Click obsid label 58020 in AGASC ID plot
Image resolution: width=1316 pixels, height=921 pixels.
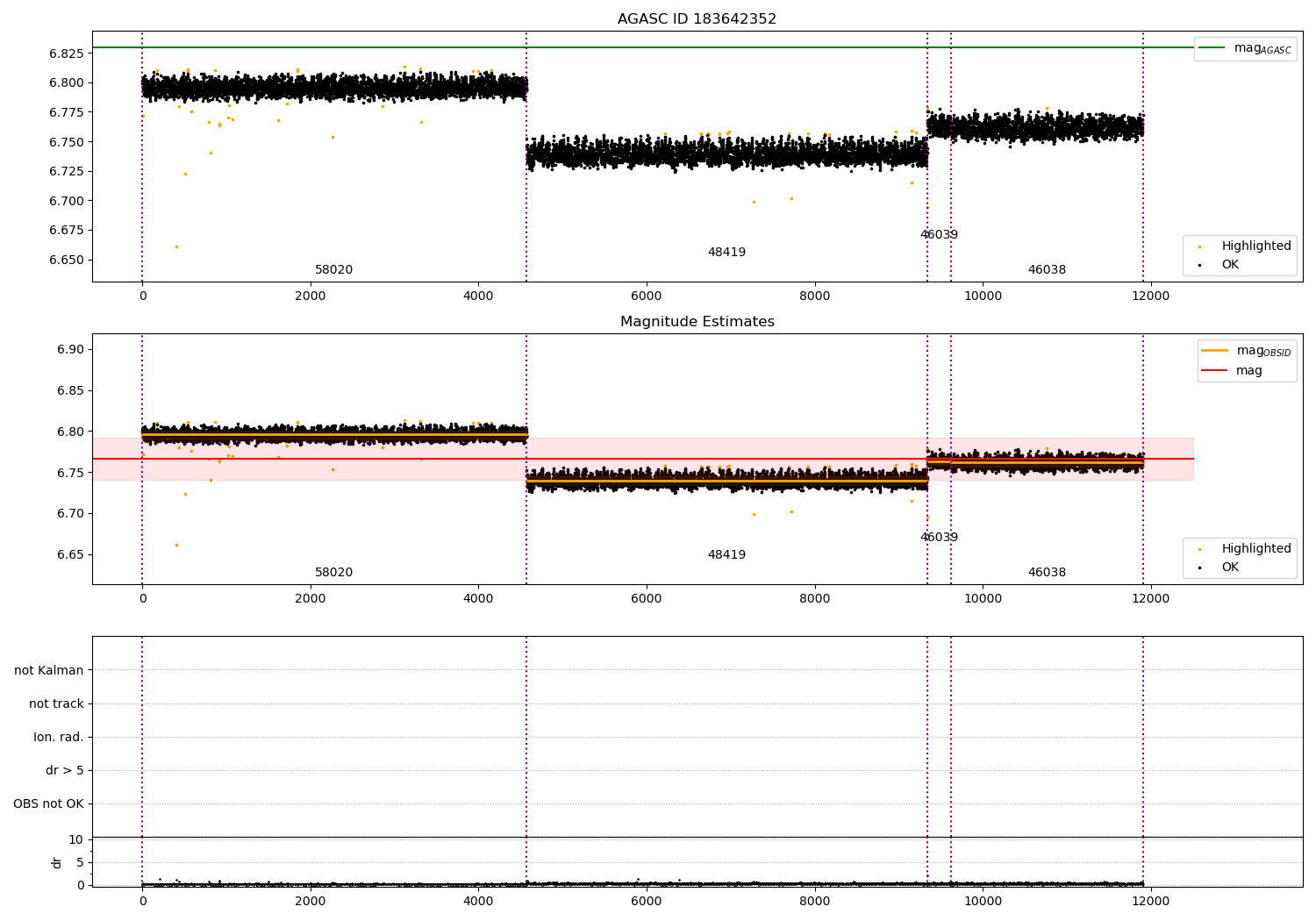pos(333,270)
